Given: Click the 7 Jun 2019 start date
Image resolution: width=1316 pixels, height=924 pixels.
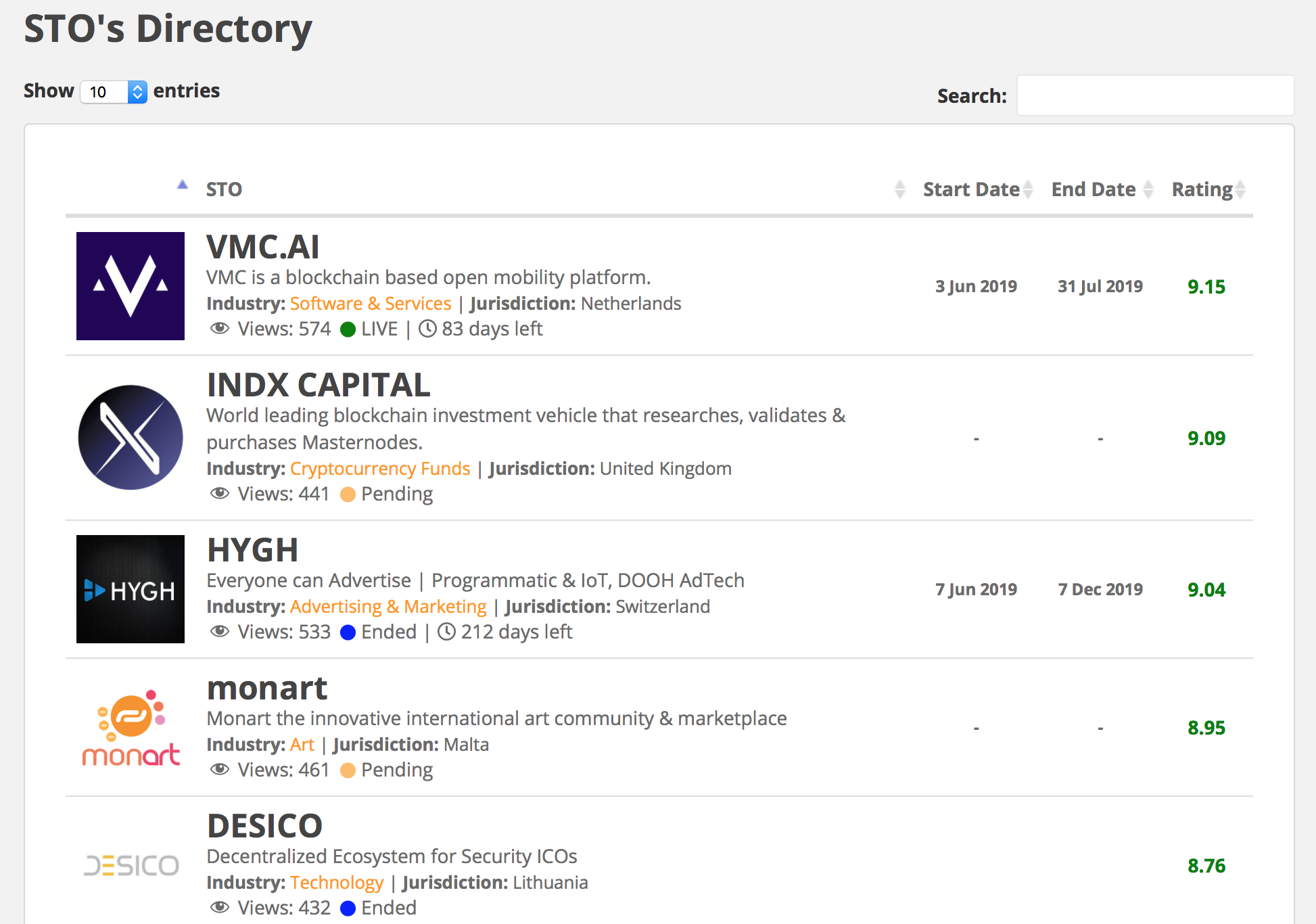Looking at the screenshot, I should click(x=977, y=590).
